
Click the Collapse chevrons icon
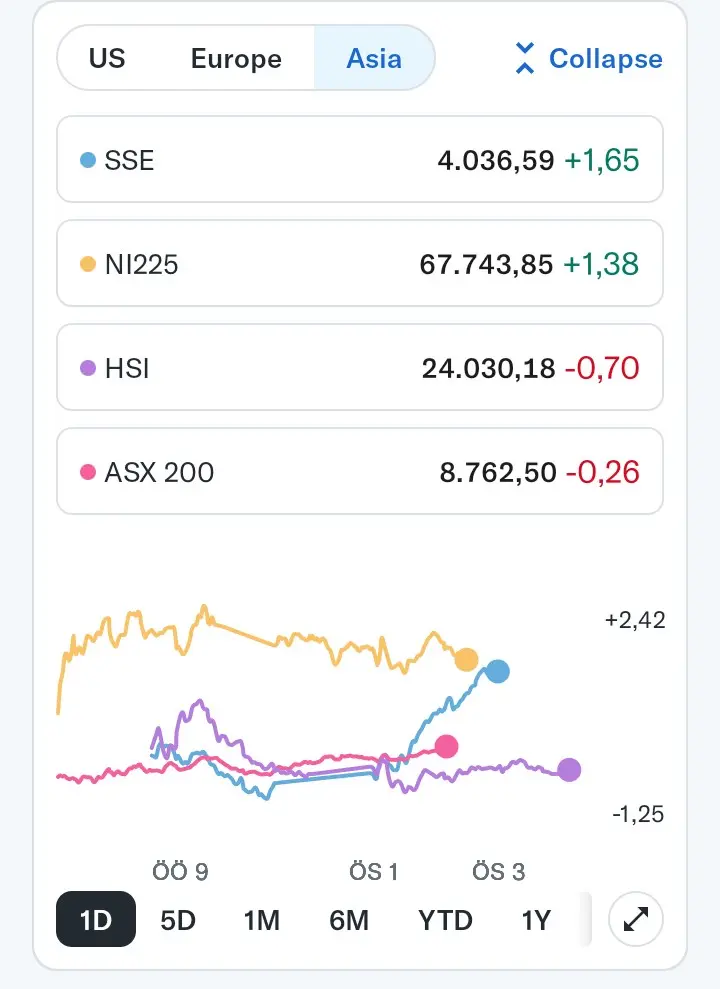(525, 58)
